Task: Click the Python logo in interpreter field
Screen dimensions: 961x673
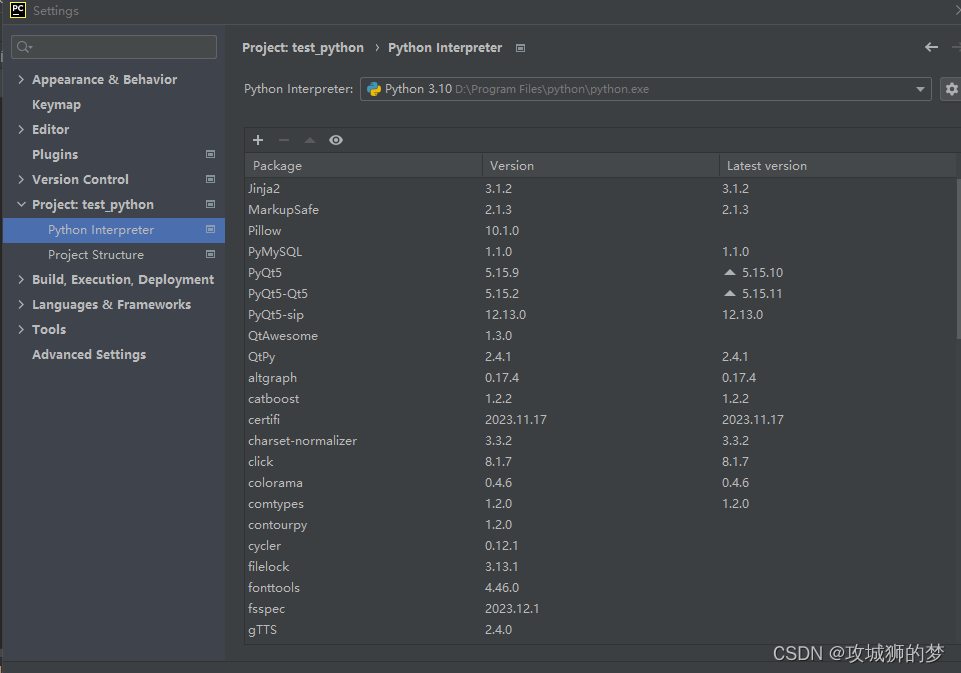Action: pos(374,89)
